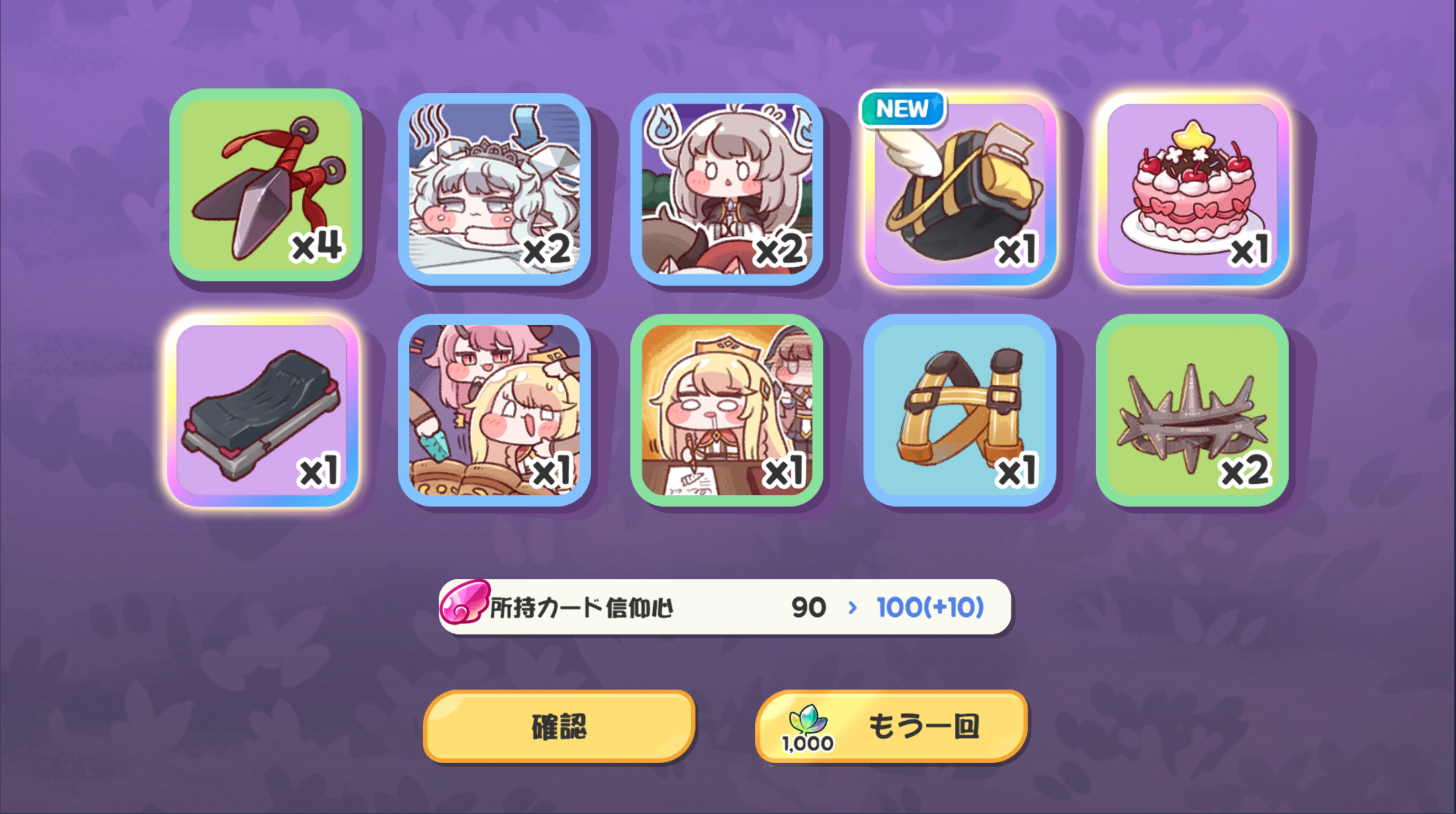
Task: Click the もう一回 draw again button
Action: tap(891, 726)
